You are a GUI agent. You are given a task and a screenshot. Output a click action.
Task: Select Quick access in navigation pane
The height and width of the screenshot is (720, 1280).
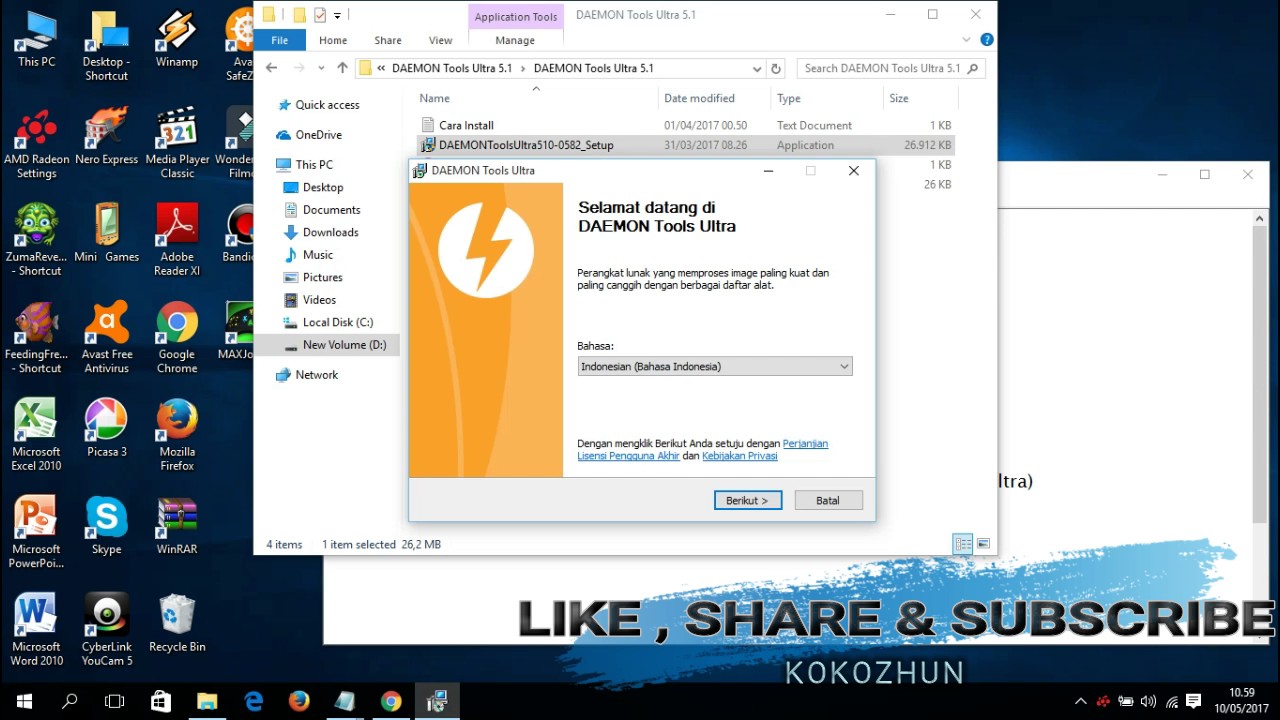coord(327,105)
